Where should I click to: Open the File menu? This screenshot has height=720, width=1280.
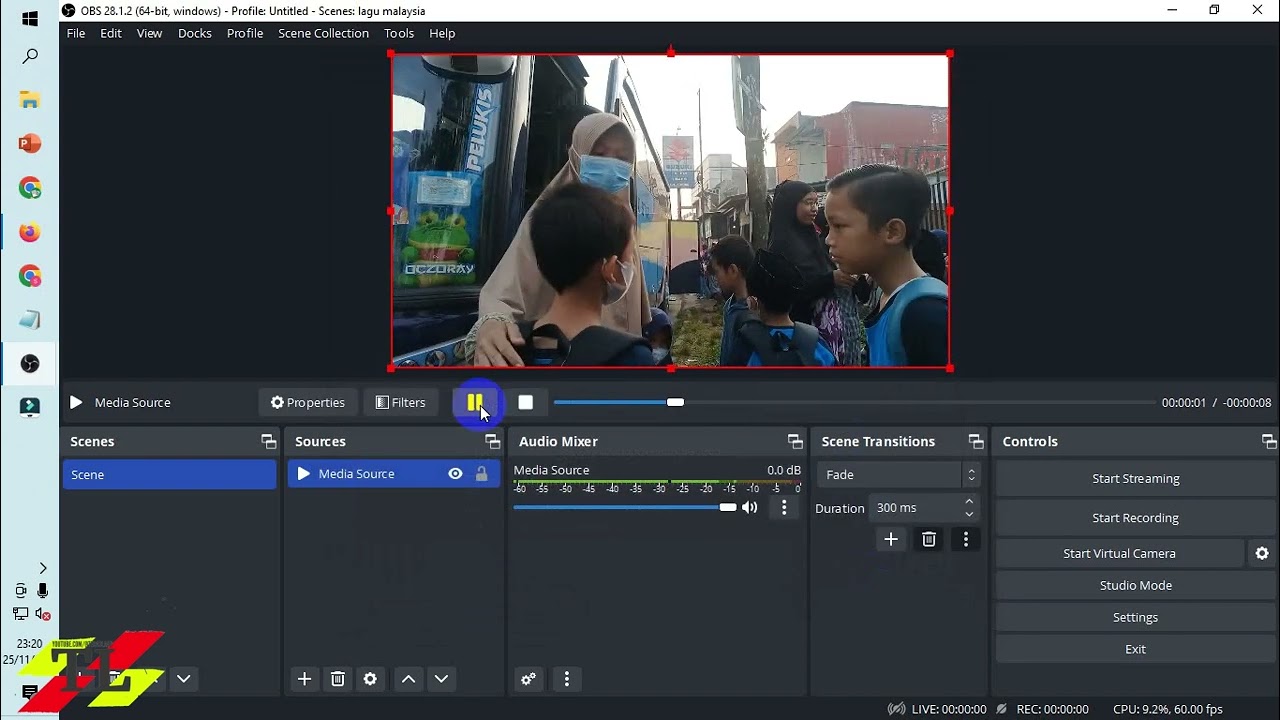point(76,33)
